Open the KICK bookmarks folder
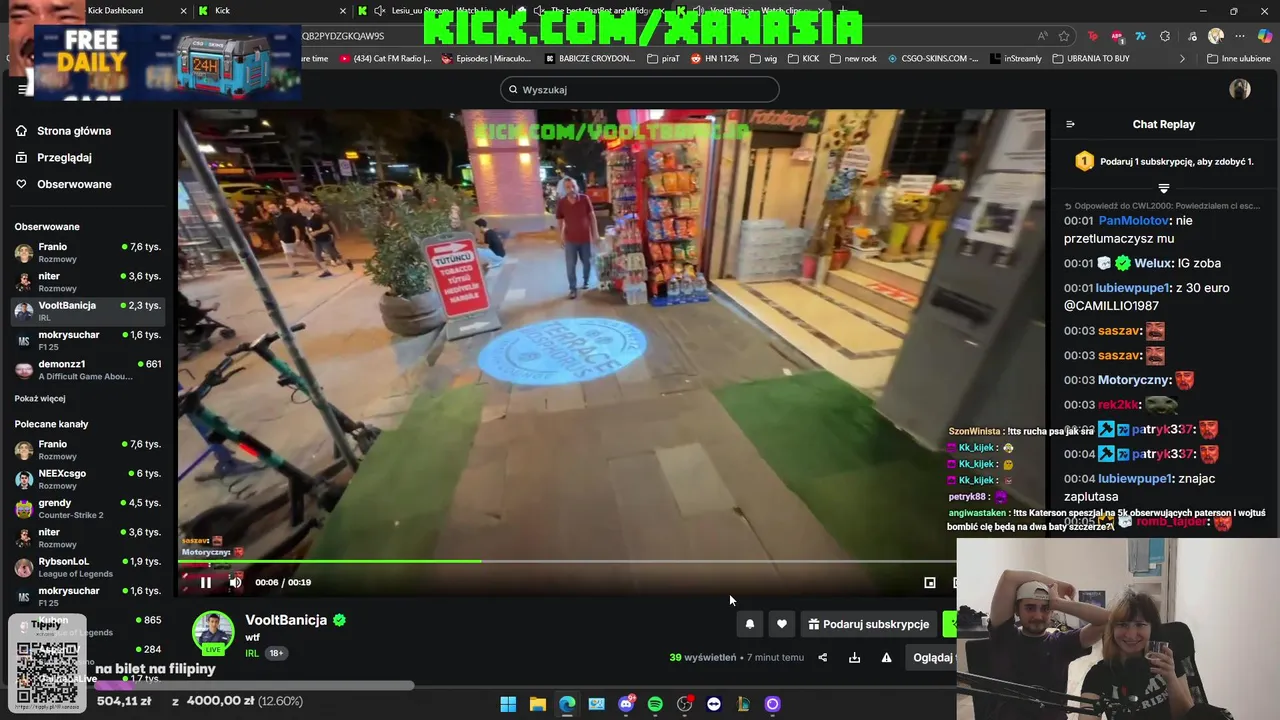The image size is (1280, 720). point(803,59)
